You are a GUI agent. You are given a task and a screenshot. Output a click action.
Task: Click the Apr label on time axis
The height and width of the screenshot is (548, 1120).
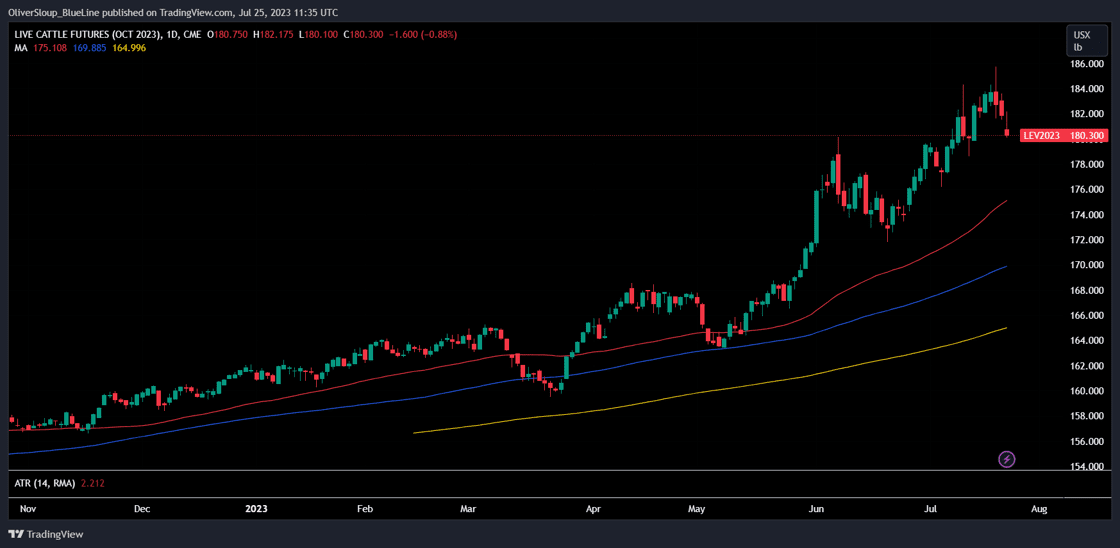[x=593, y=509]
